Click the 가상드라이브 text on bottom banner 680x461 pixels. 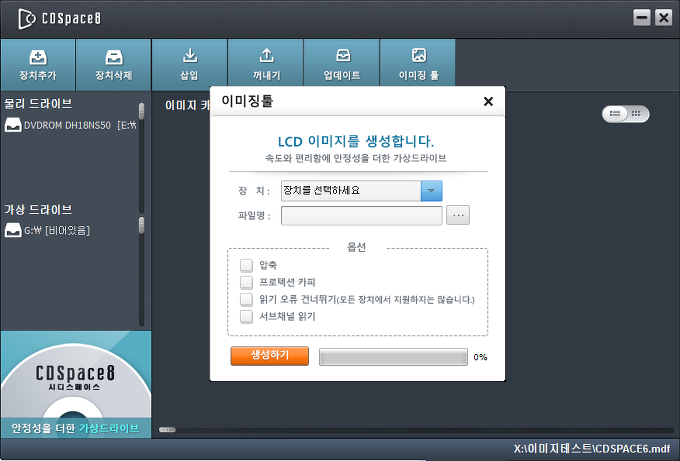109,428
